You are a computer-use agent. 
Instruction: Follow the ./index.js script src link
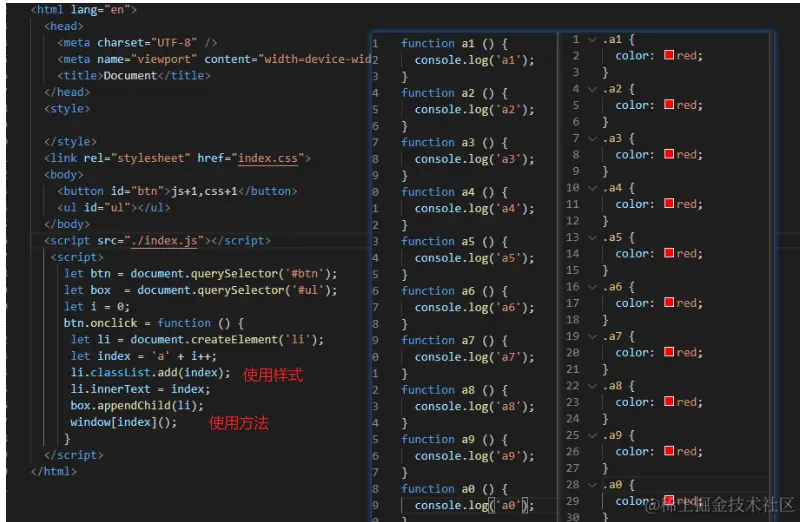pos(164,241)
